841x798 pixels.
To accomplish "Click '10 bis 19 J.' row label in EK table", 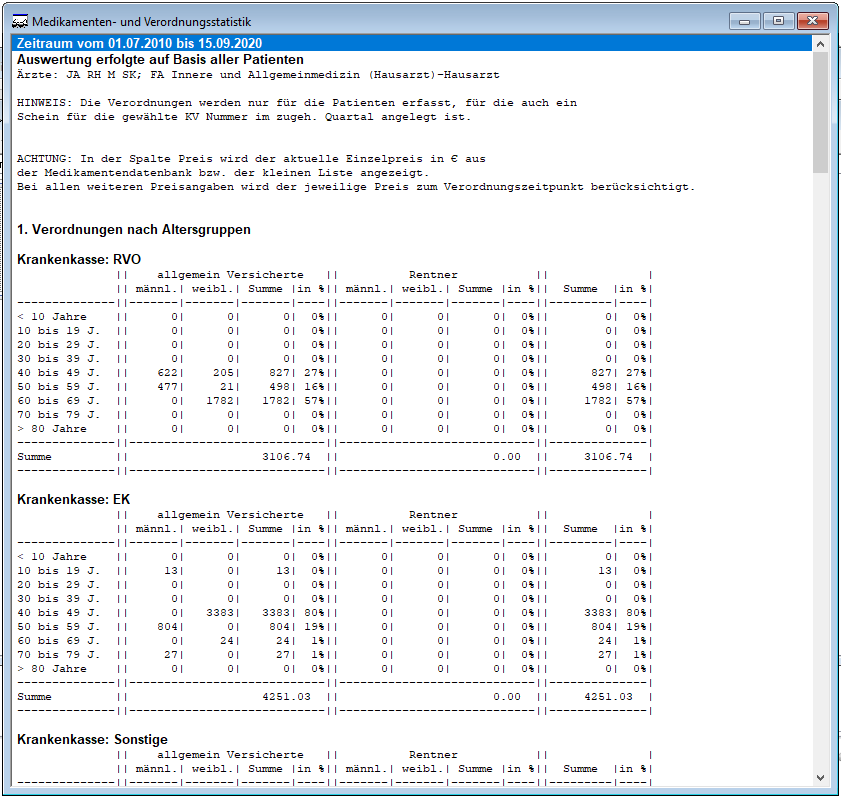I will pyautogui.click(x=58, y=571).
